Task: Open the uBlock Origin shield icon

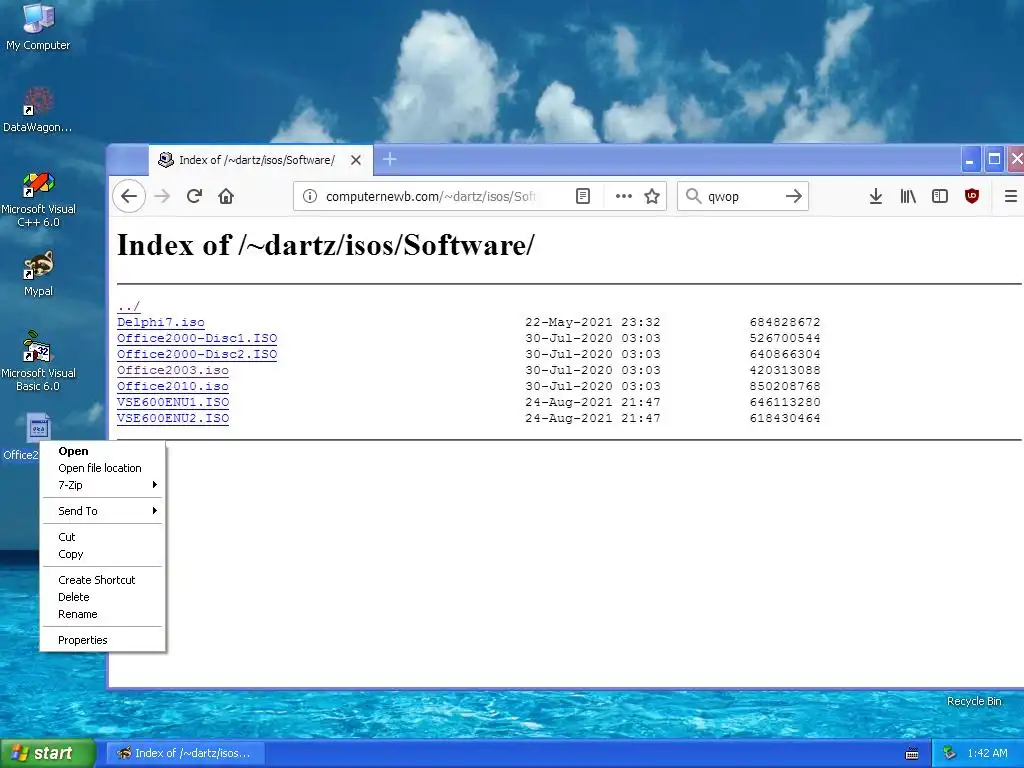Action: point(972,196)
